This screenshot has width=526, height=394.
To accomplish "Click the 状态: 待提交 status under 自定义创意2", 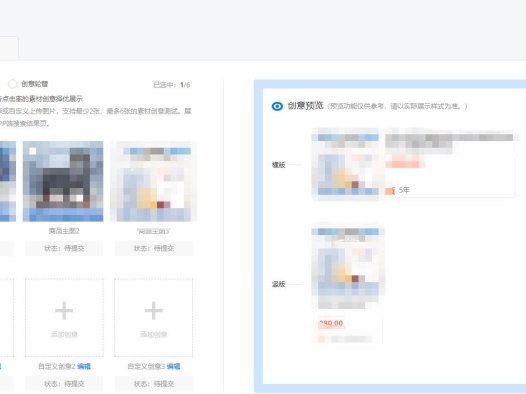I will coord(64,384).
